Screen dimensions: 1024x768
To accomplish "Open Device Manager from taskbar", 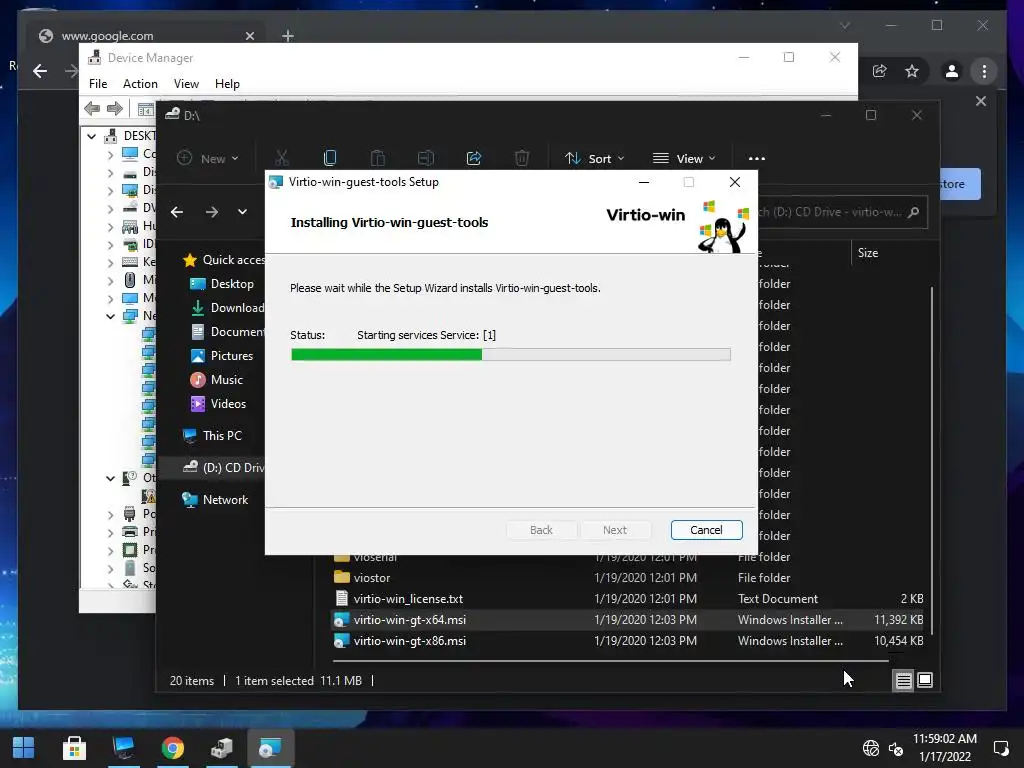I will coord(221,748).
